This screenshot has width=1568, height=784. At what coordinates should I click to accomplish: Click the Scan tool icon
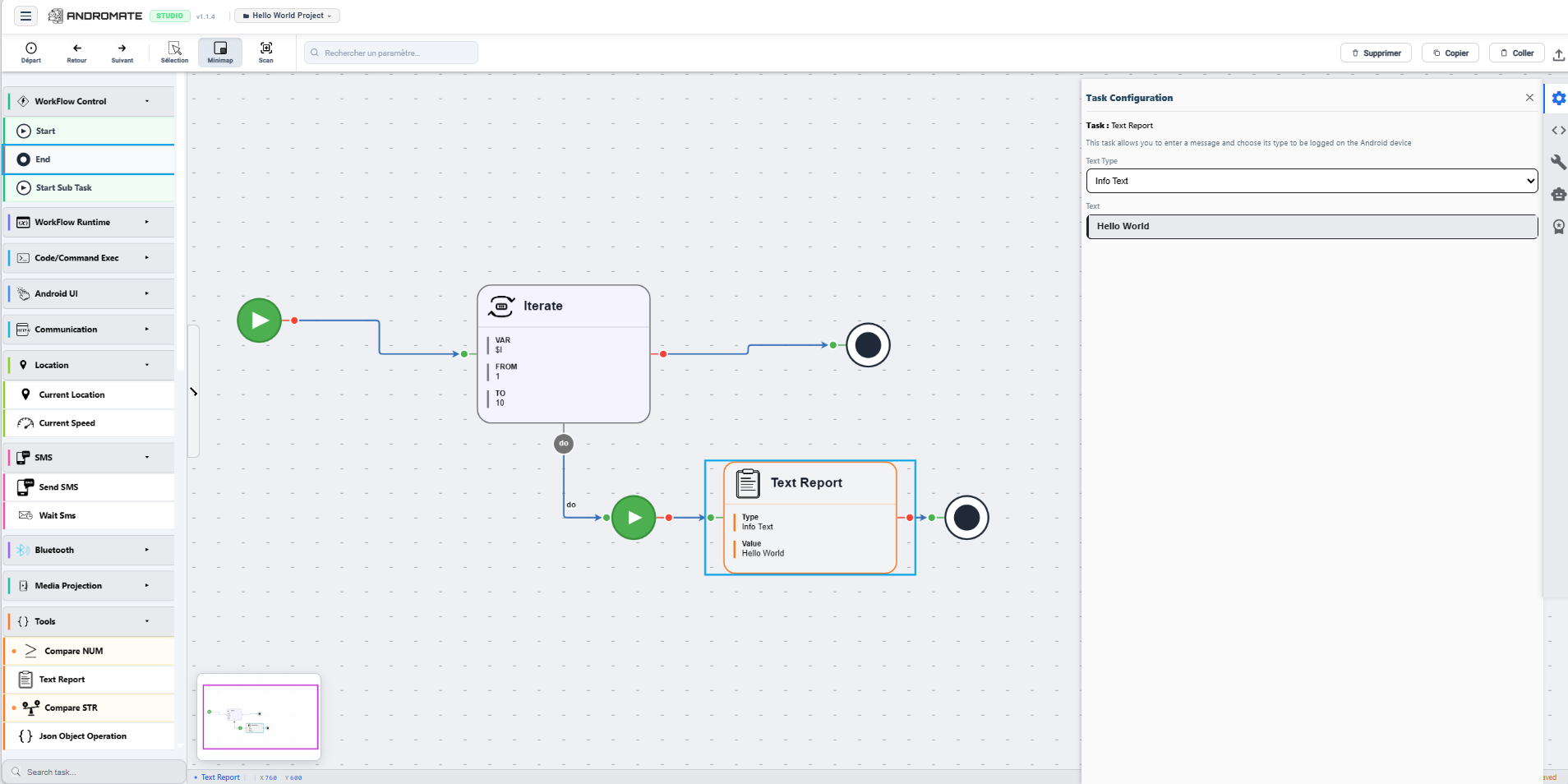click(x=266, y=53)
